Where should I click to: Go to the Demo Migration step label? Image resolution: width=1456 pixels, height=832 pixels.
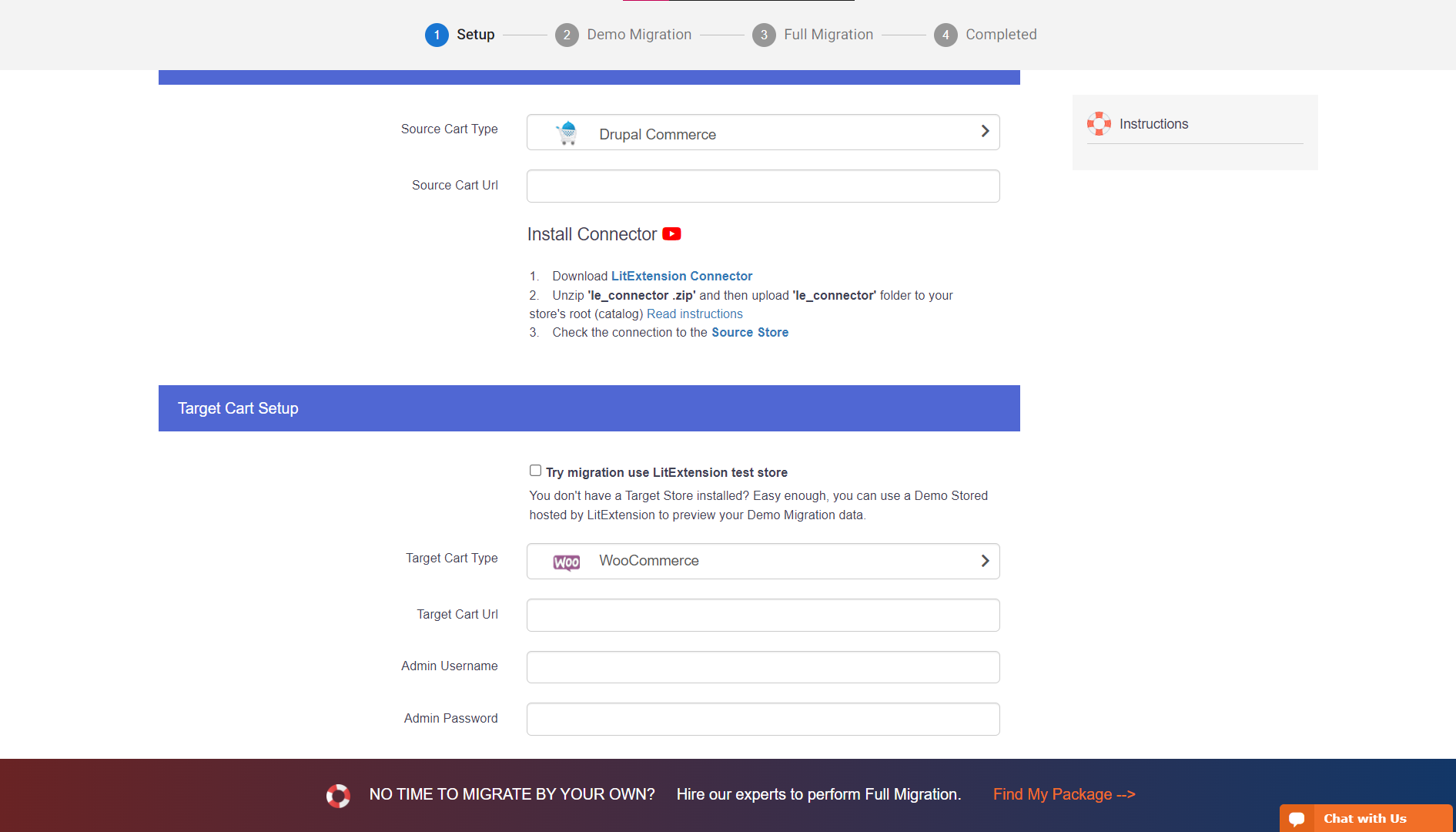[639, 35]
